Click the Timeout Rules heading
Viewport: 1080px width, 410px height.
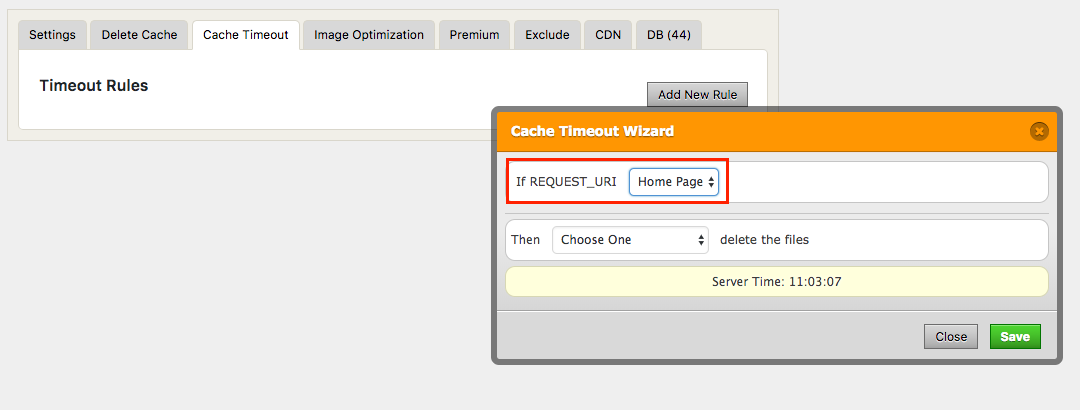pyautogui.click(x=94, y=86)
